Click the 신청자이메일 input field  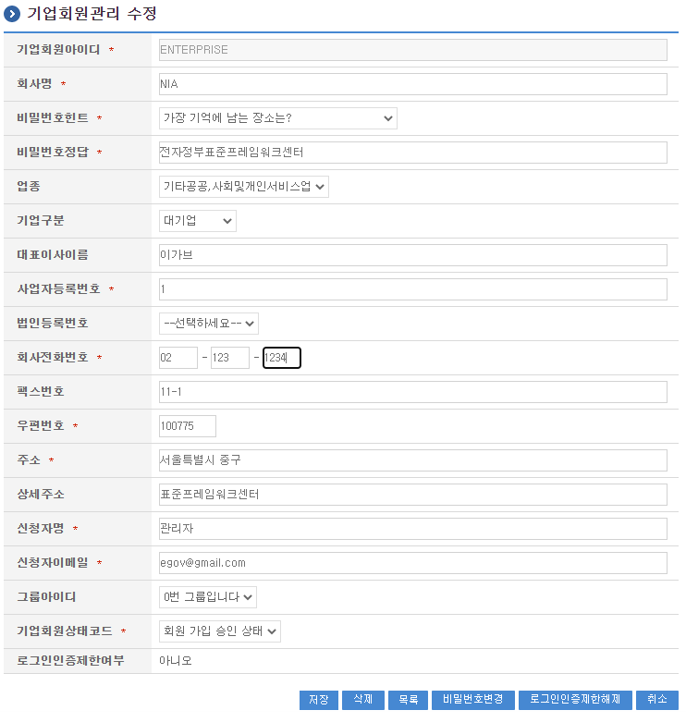coord(412,562)
